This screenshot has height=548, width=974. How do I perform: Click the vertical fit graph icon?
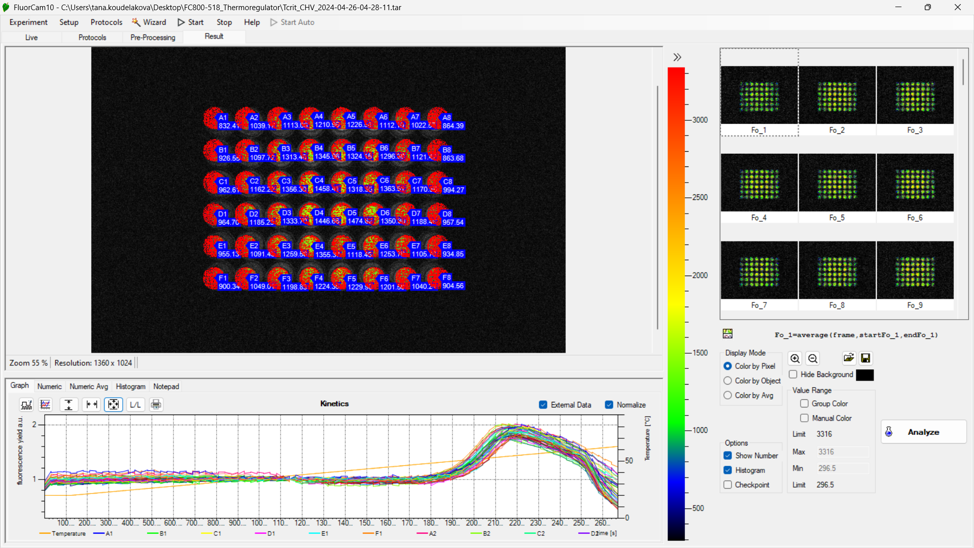[x=68, y=405]
